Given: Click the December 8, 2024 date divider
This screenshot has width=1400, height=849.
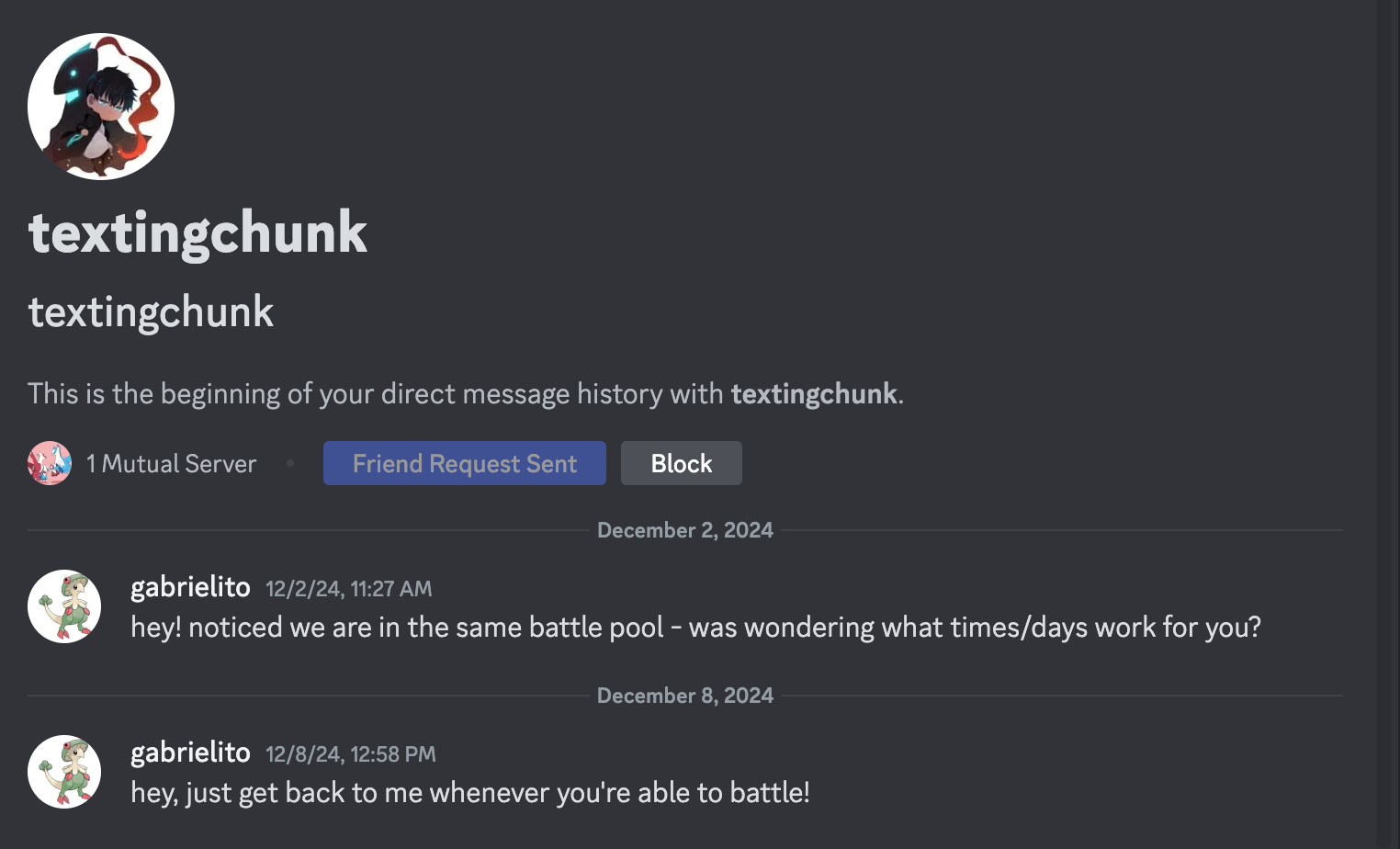Looking at the screenshot, I should (685, 696).
